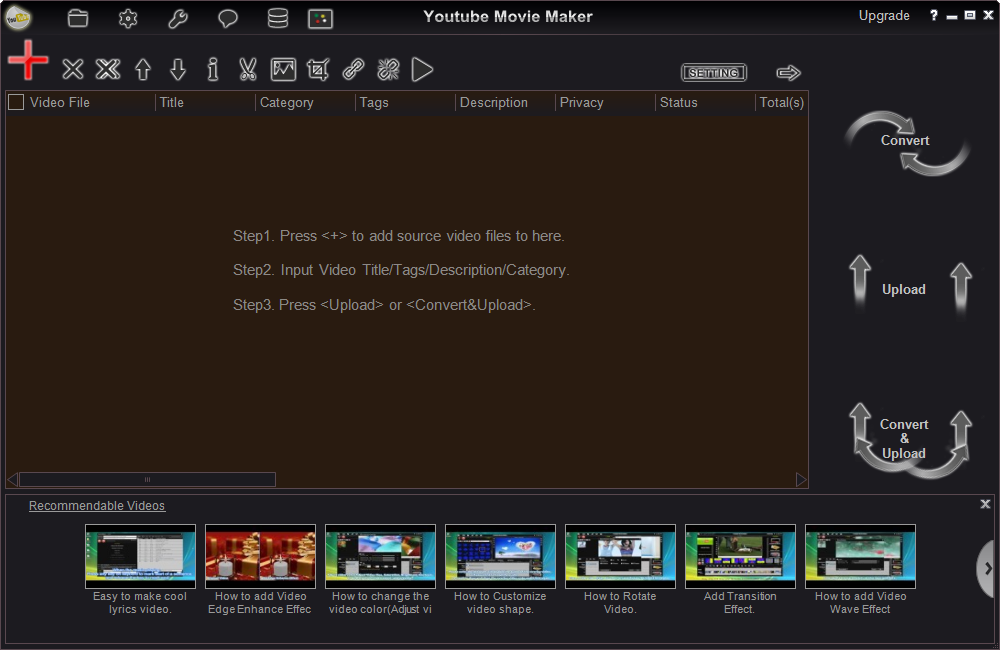
Task: Click the Category column header
Action: 286,102
